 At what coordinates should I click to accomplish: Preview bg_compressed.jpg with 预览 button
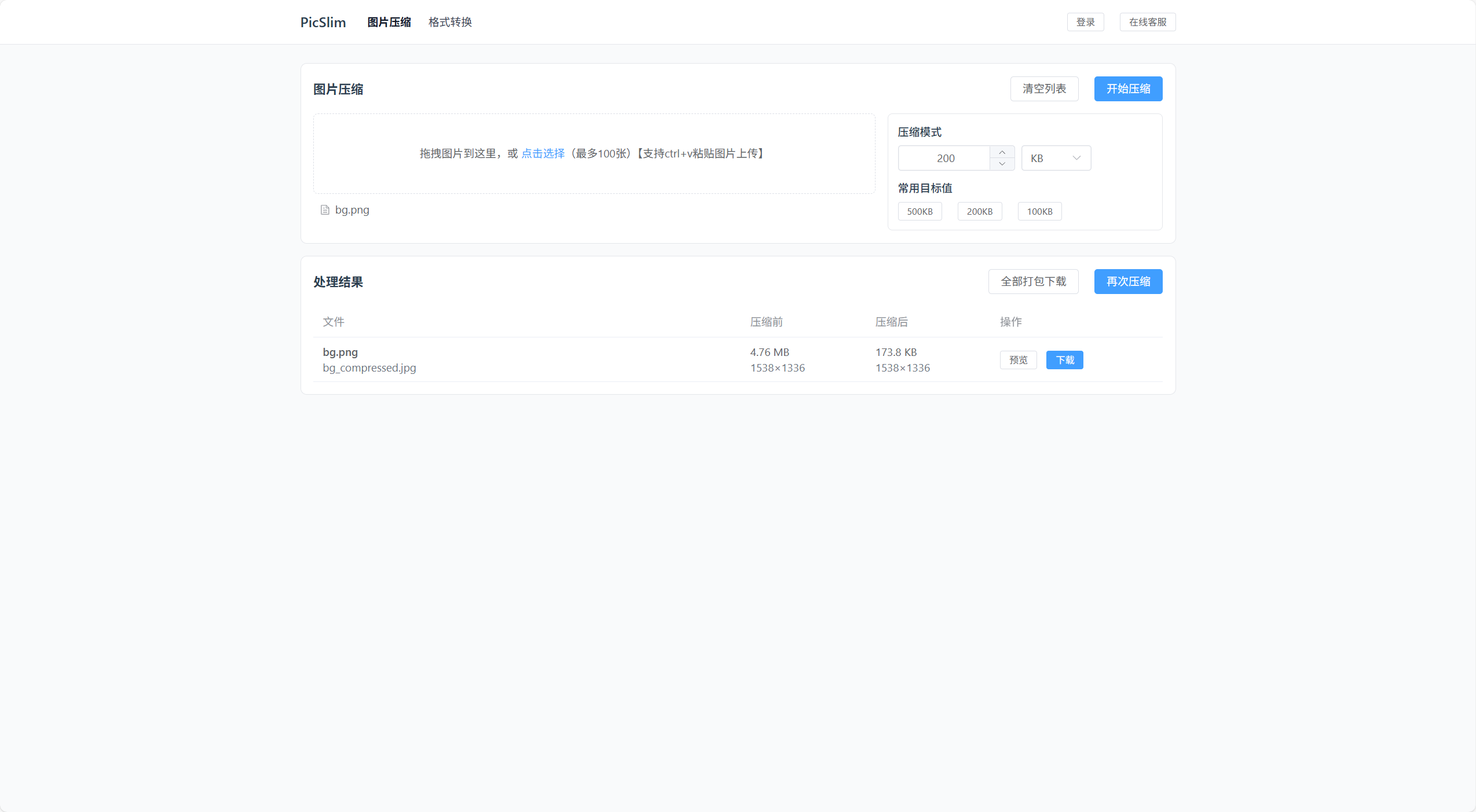point(1017,361)
